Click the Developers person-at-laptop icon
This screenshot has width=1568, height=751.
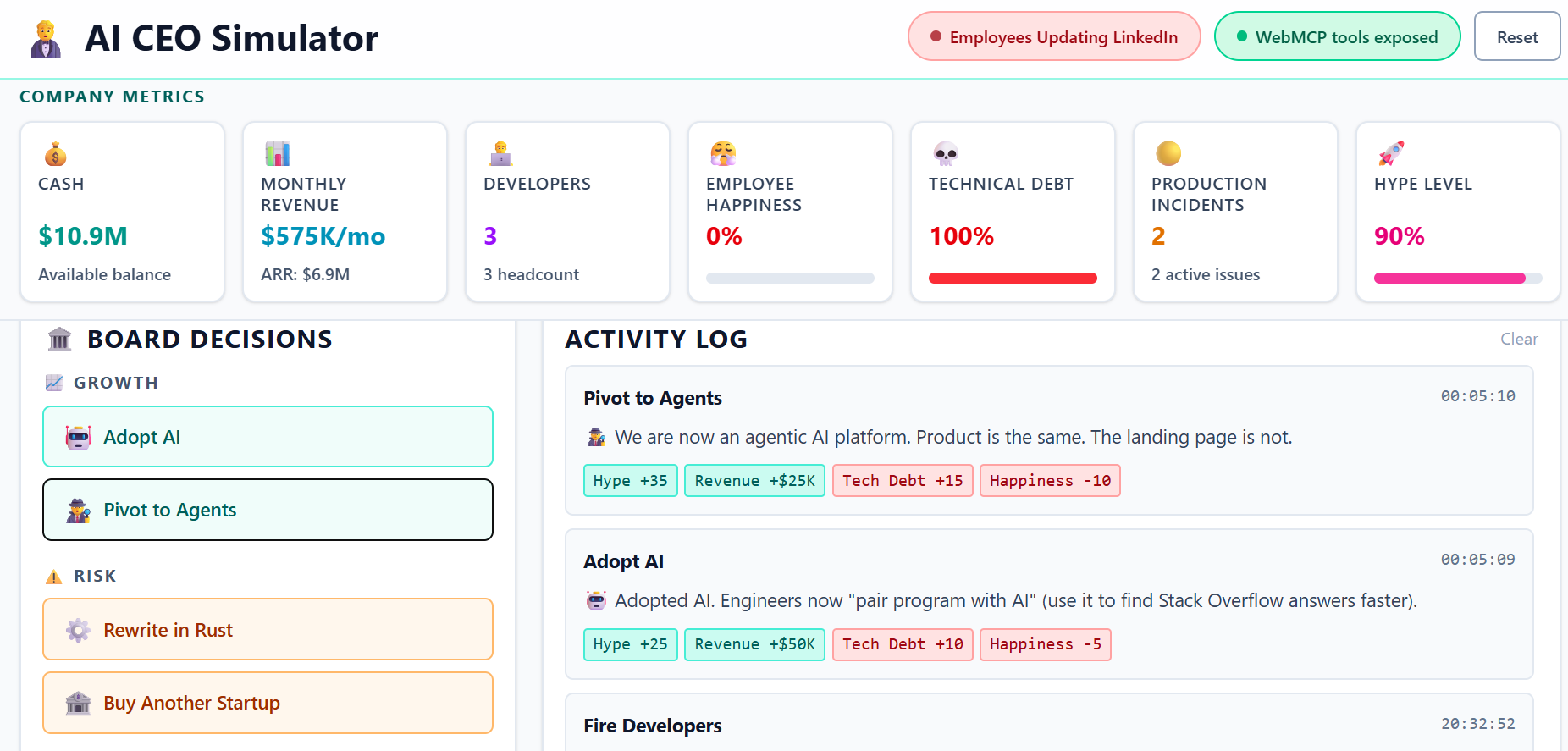pos(500,154)
